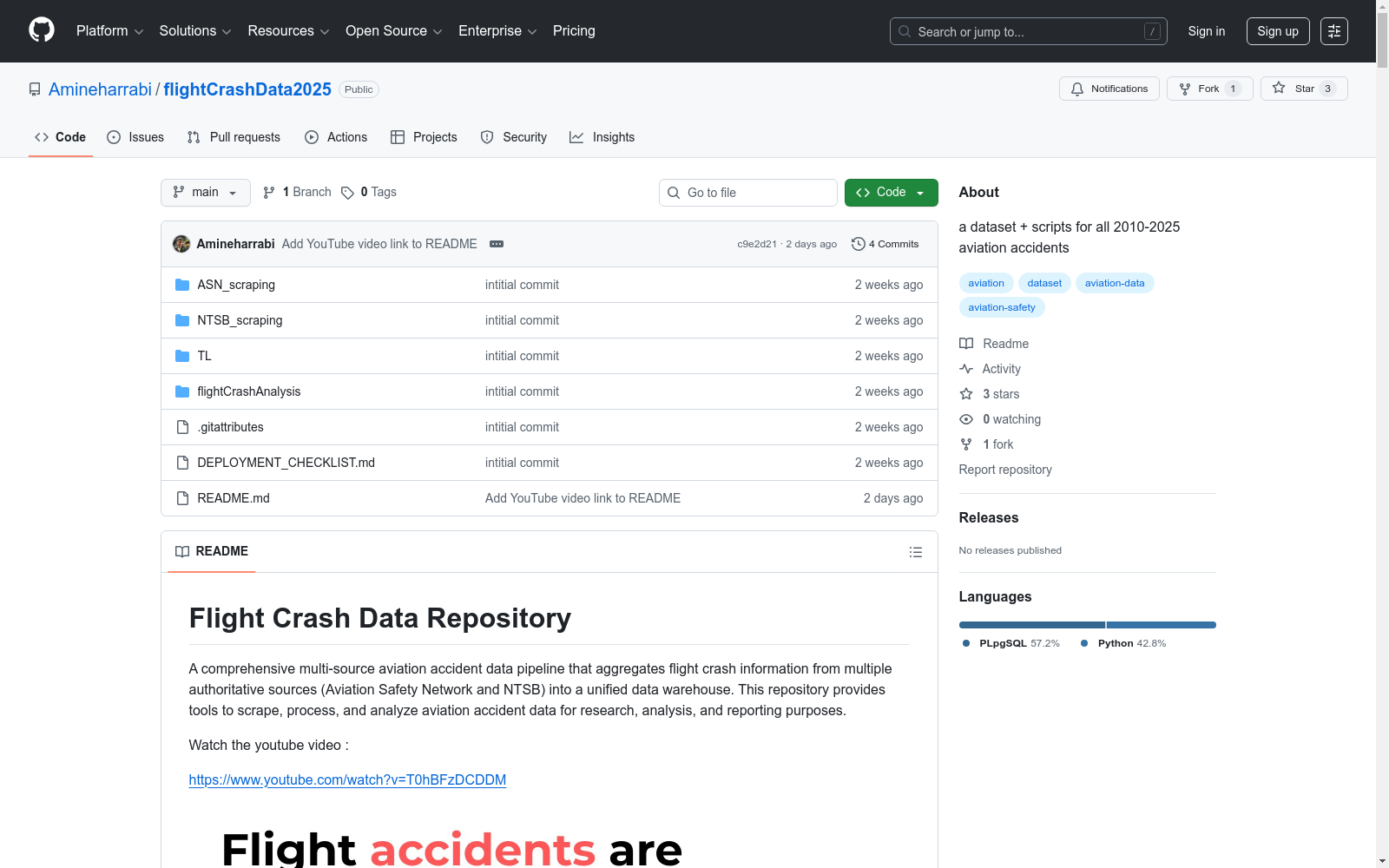Switch to the Insights tab

click(602, 137)
